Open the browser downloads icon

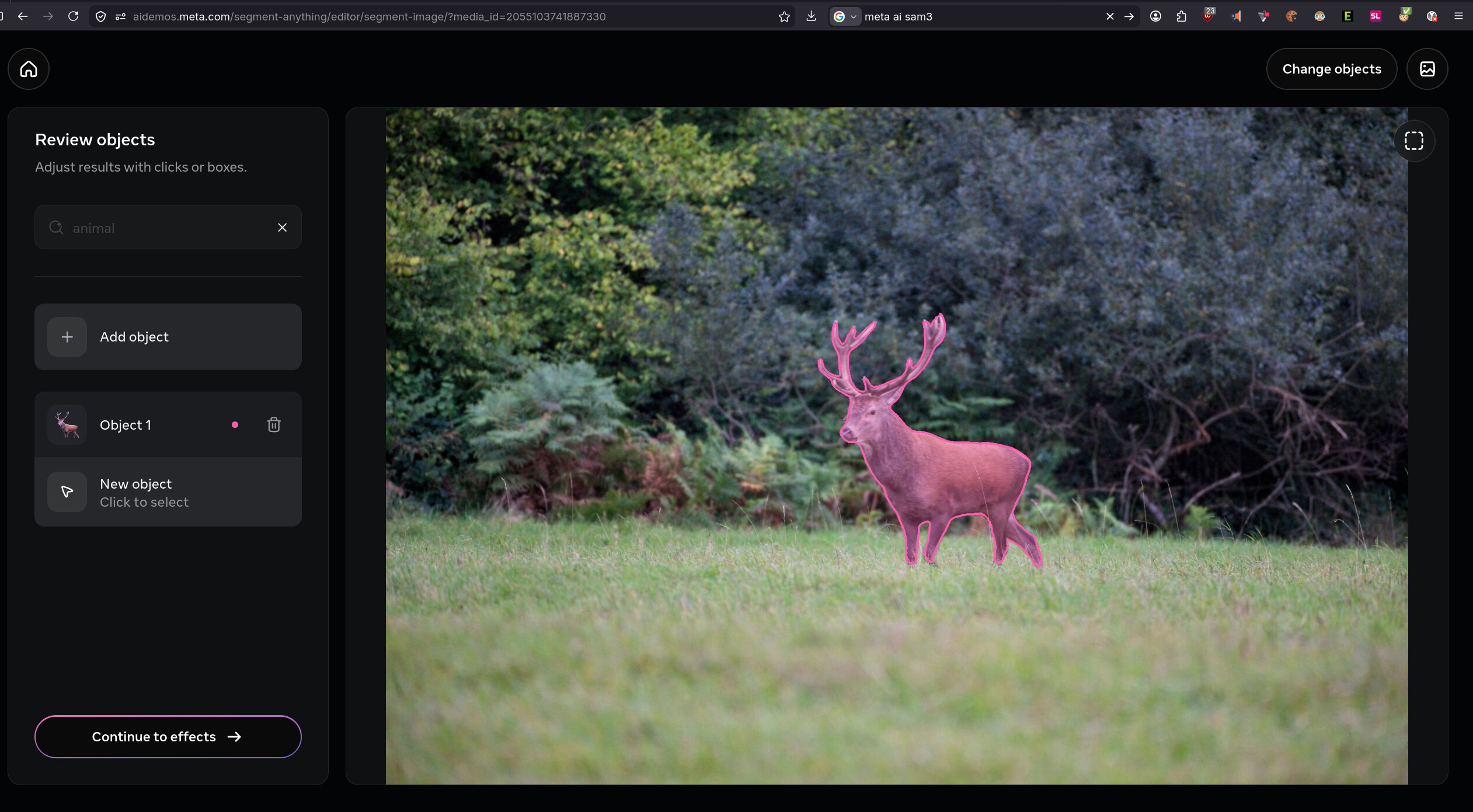click(x=811, y=16)
